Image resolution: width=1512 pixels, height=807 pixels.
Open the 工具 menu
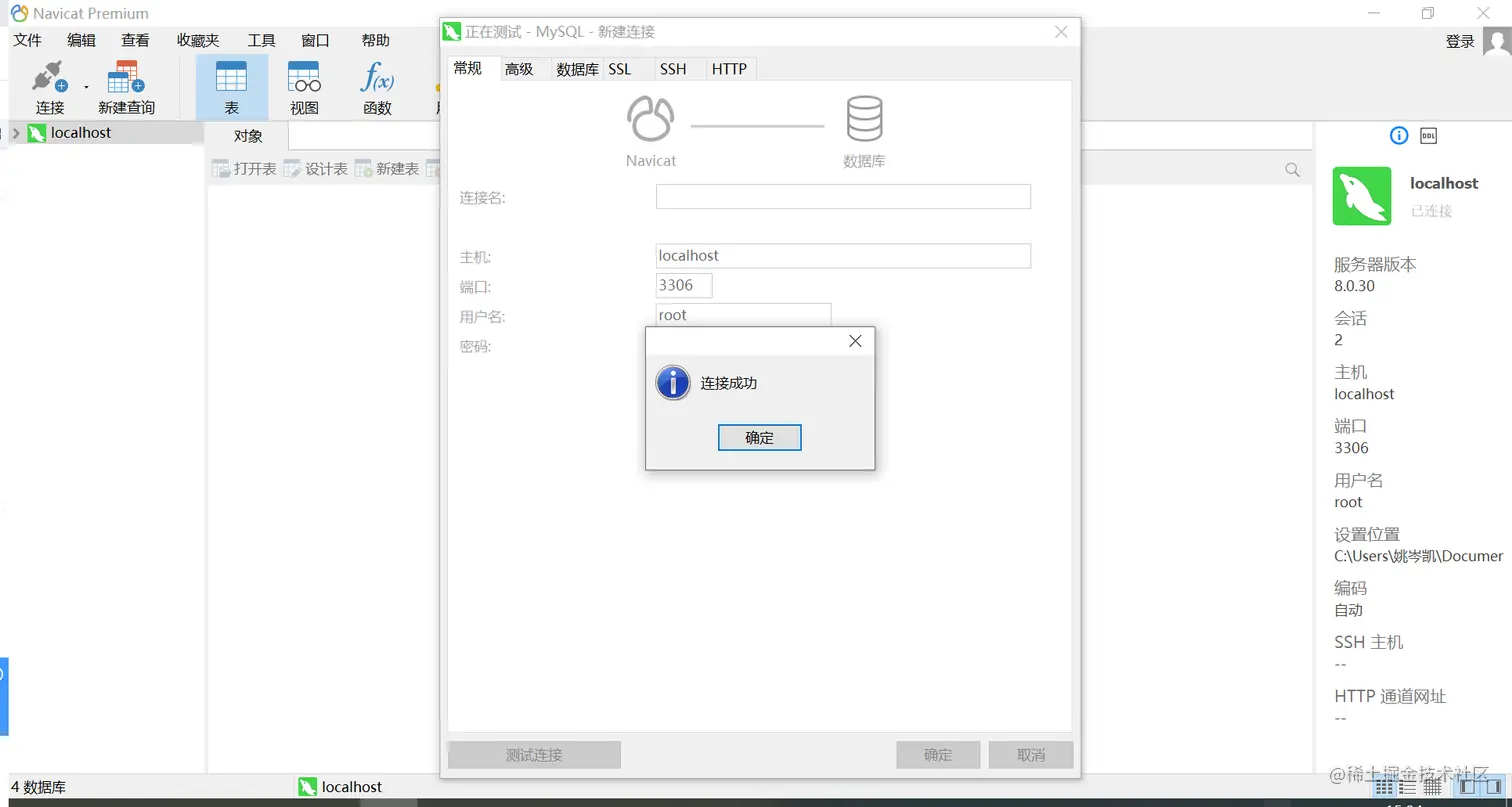tap(261, 40)
